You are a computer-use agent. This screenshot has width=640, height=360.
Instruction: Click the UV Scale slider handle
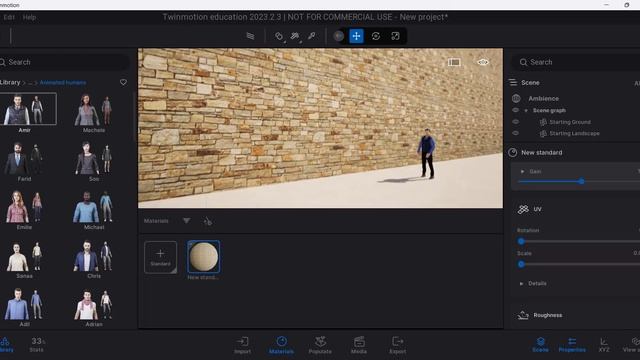[x=521, y=264]
